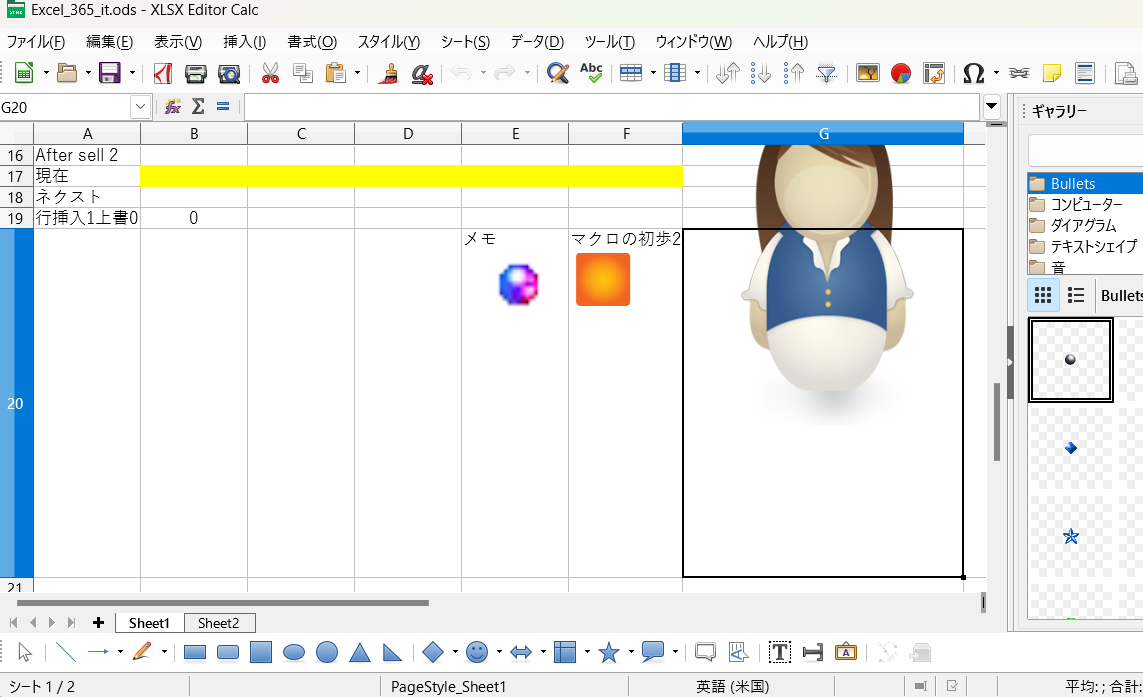
Task: Open Insert Rows dropdown arrow
Action: point(653,73)
